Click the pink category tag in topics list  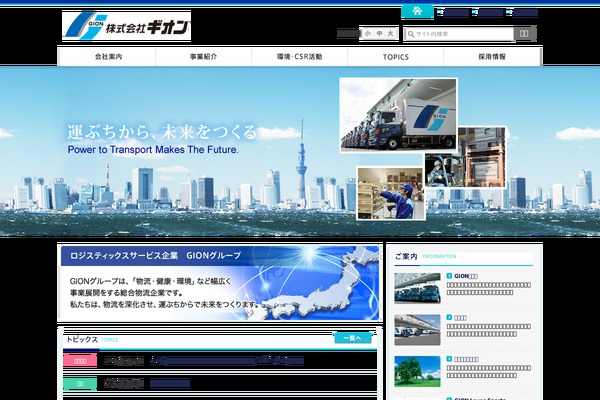point(80,361)
